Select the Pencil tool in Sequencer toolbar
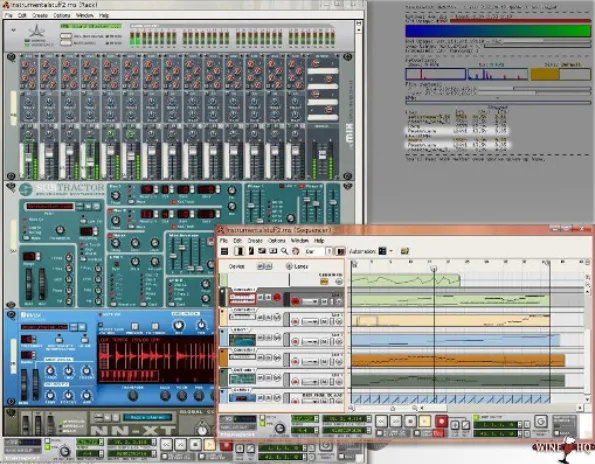595x464 pixels. coord(251,251)
